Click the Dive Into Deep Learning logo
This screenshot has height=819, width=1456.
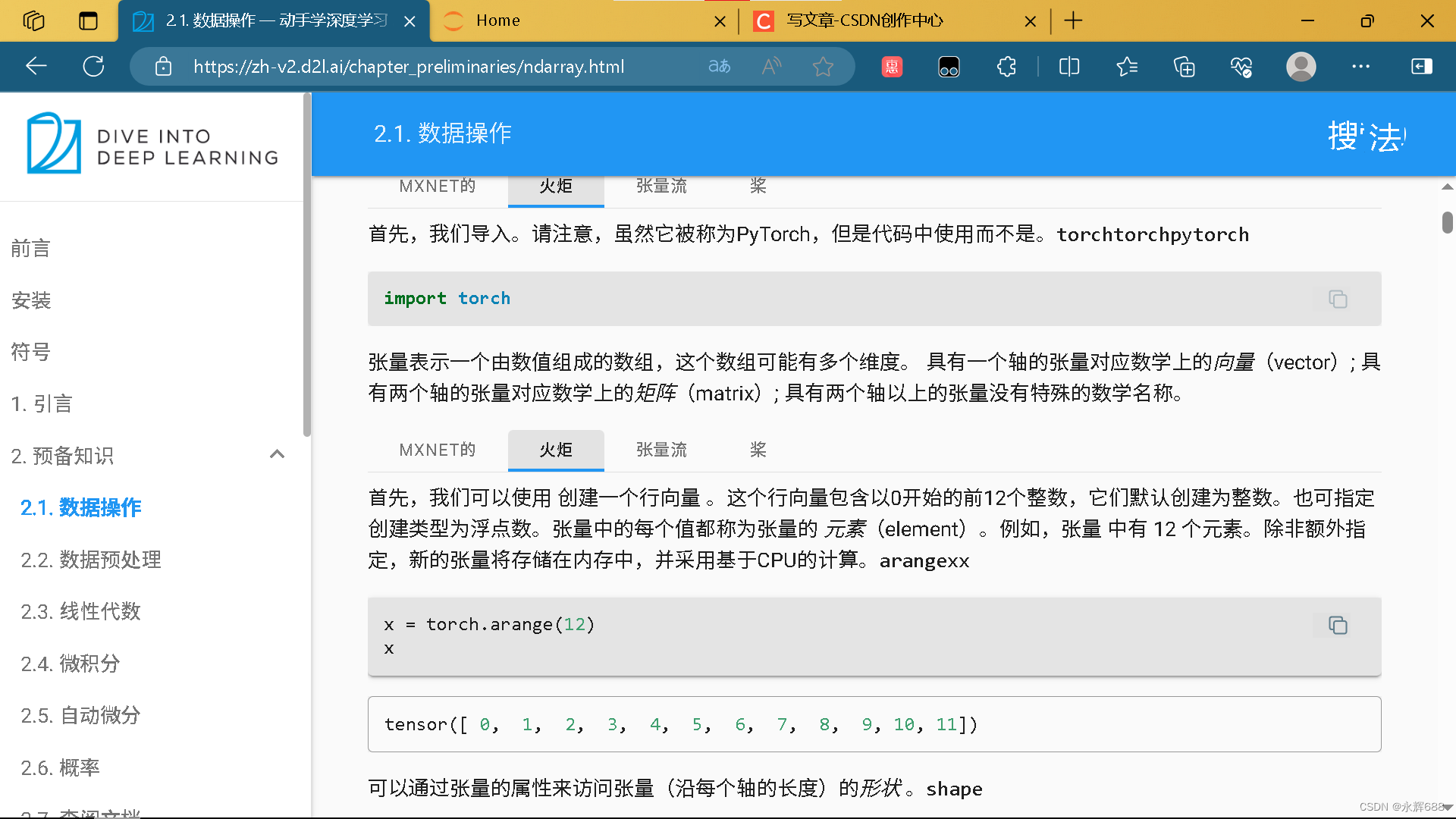point(152,144)
